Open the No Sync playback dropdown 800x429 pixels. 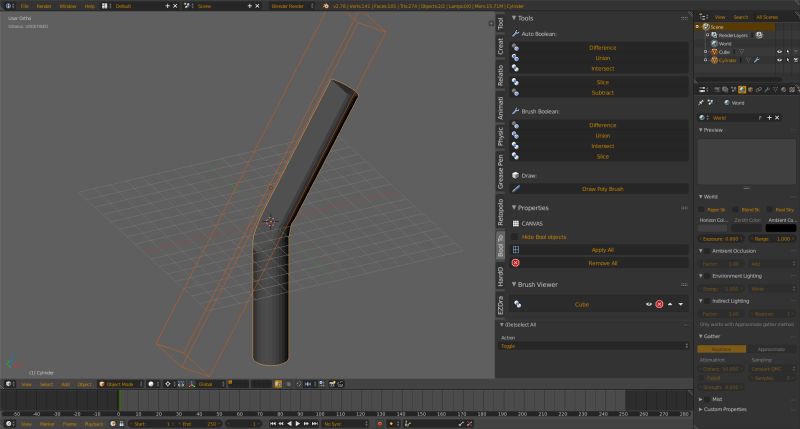345,424
